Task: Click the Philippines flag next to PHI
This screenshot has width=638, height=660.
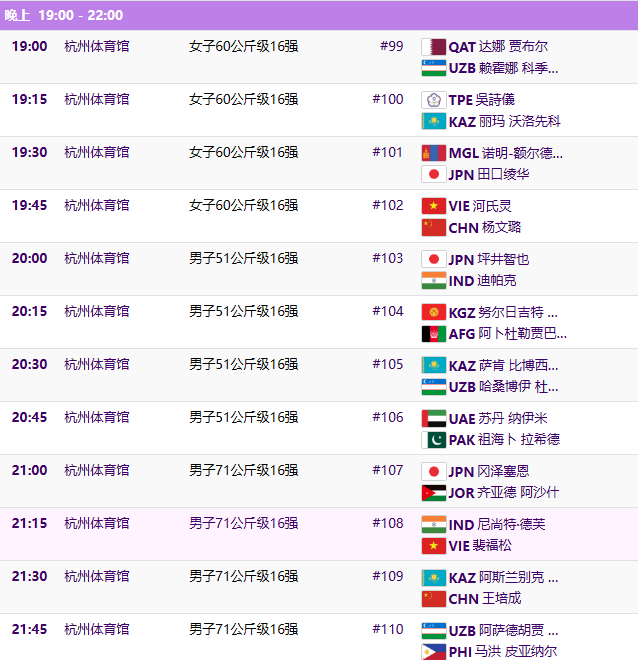Action: tap(433, 652)
